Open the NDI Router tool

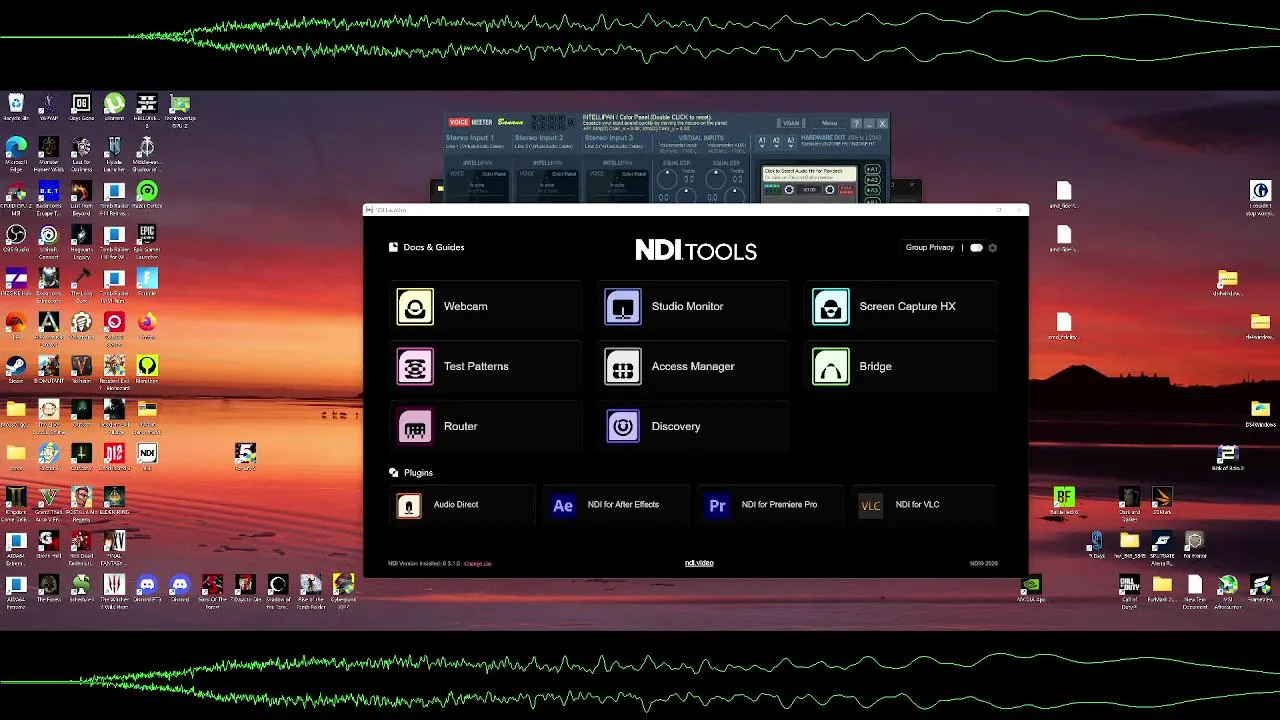(x=486, y=426)
